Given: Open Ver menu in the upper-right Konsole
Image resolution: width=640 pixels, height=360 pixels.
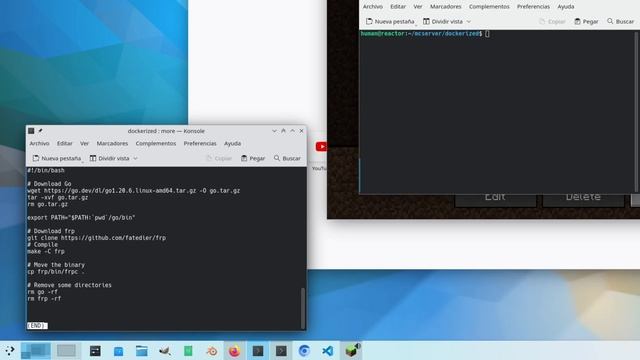Looking at the screenshot, I should tap(418, 7).
